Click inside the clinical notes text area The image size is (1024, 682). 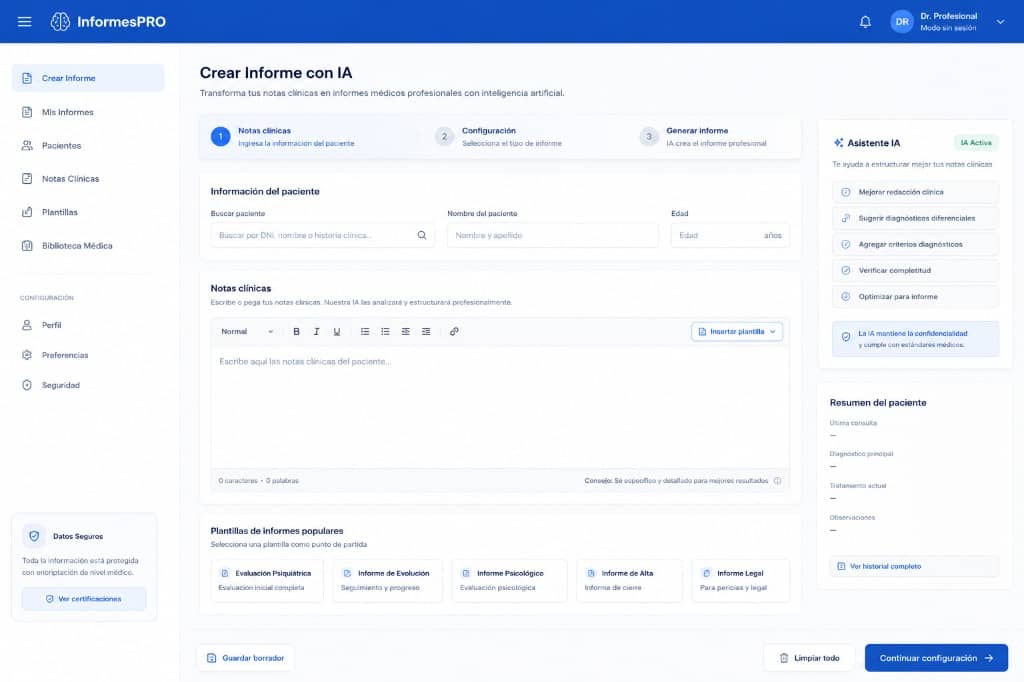point(500,406)
